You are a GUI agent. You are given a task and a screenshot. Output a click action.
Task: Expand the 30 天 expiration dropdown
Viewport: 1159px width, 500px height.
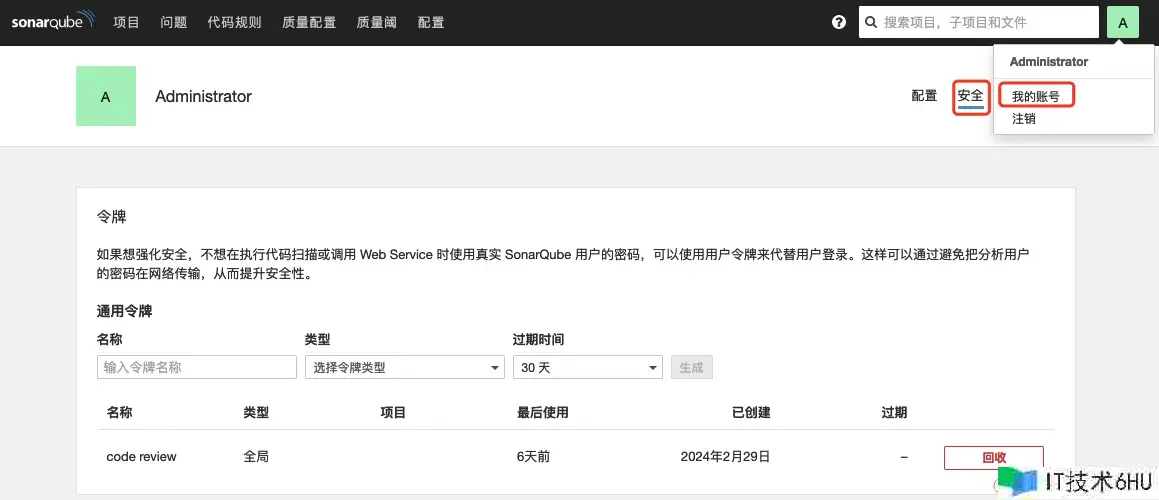tap(587, 367)
